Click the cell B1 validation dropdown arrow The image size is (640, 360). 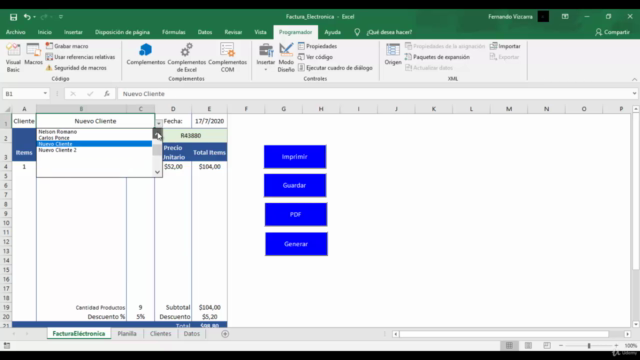point(158,123)
